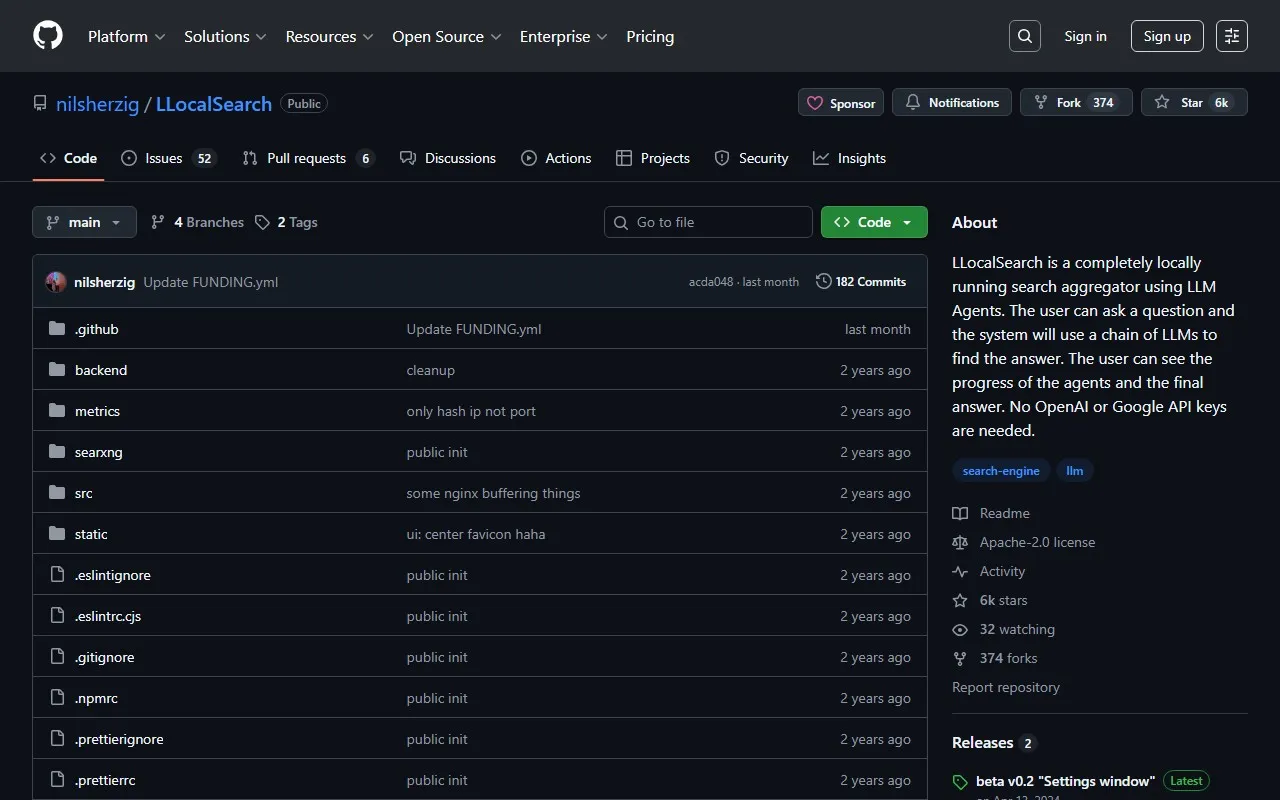Open the Readme via the book icon
Screen dimensions: 1280x800
[960, 513]
